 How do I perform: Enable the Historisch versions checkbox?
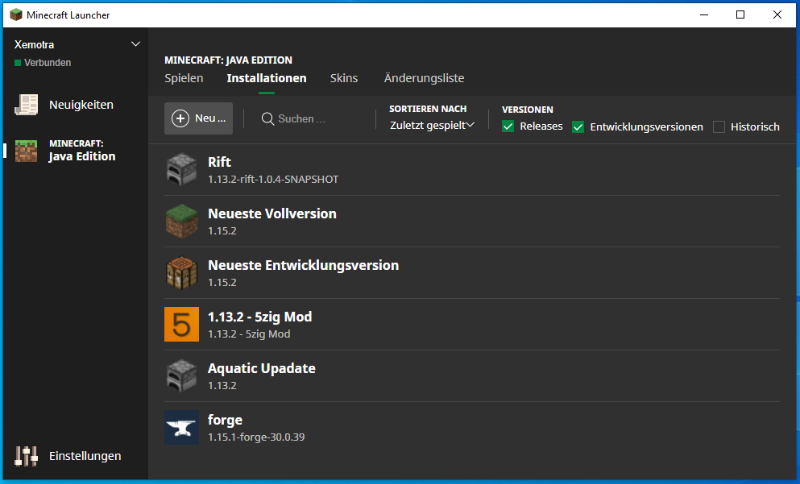pyautogui.click(x=719, y=127)
